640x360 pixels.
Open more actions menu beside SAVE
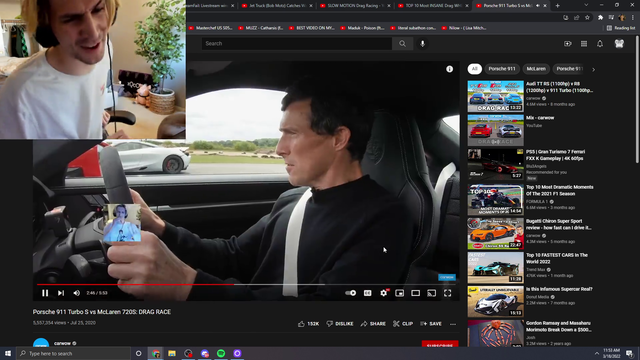click(453, 324)
